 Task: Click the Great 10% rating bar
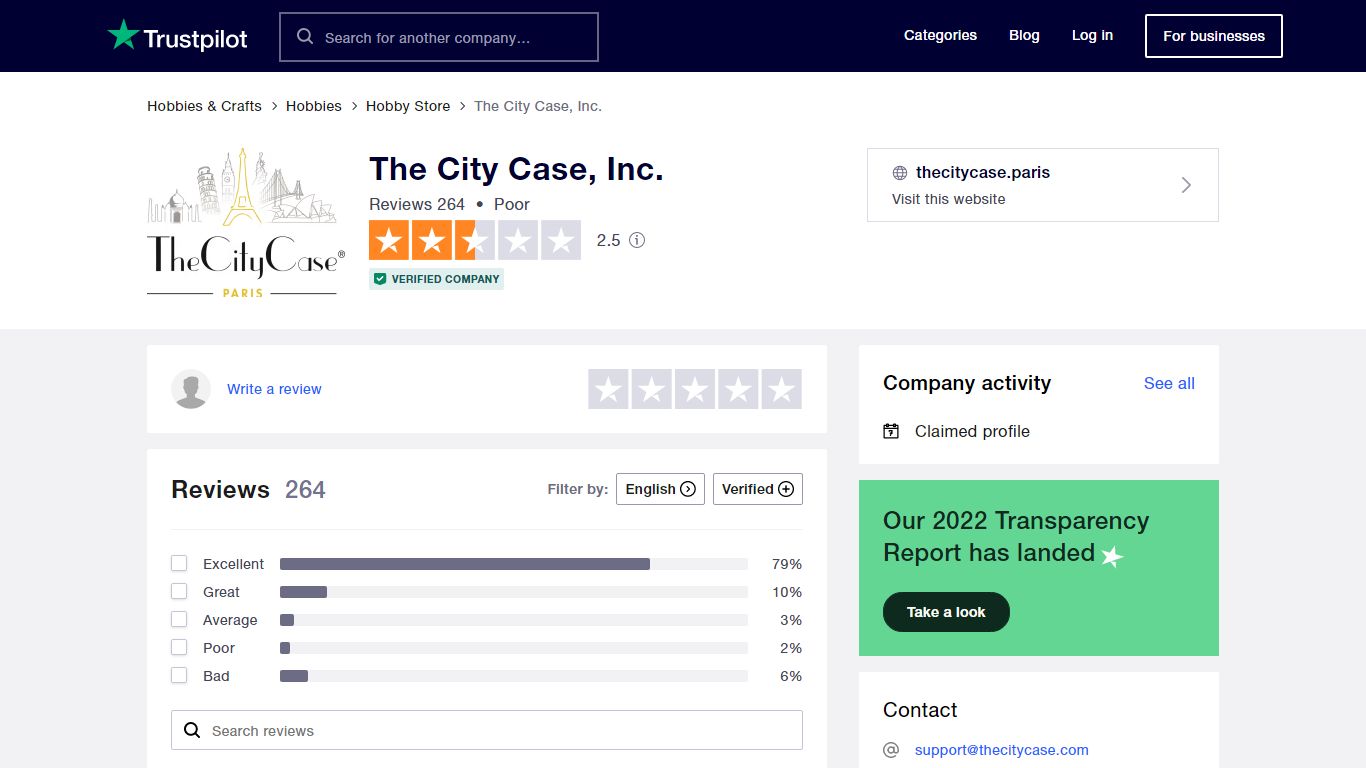click(514, 592)
